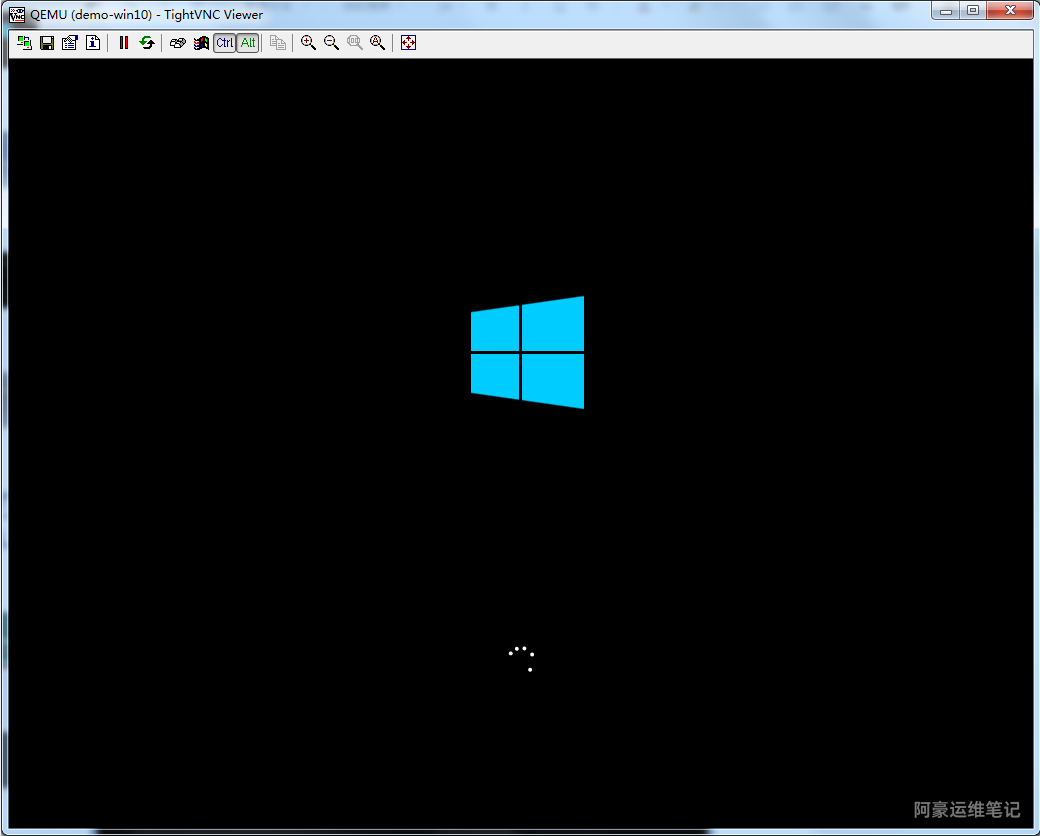The image size is (1040, 836).
Task: Select the Auto zoom magnifier icon
Action: point(377,43)
